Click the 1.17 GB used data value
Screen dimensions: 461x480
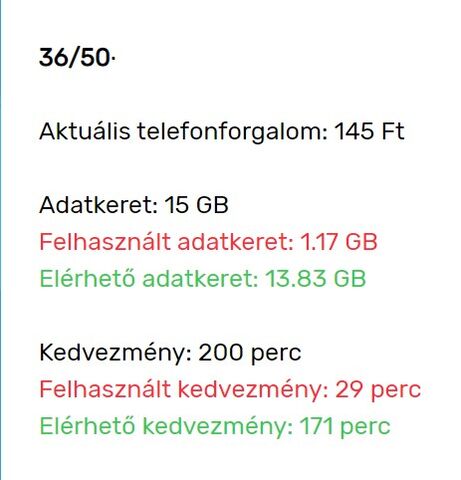(x=339, y=241)
